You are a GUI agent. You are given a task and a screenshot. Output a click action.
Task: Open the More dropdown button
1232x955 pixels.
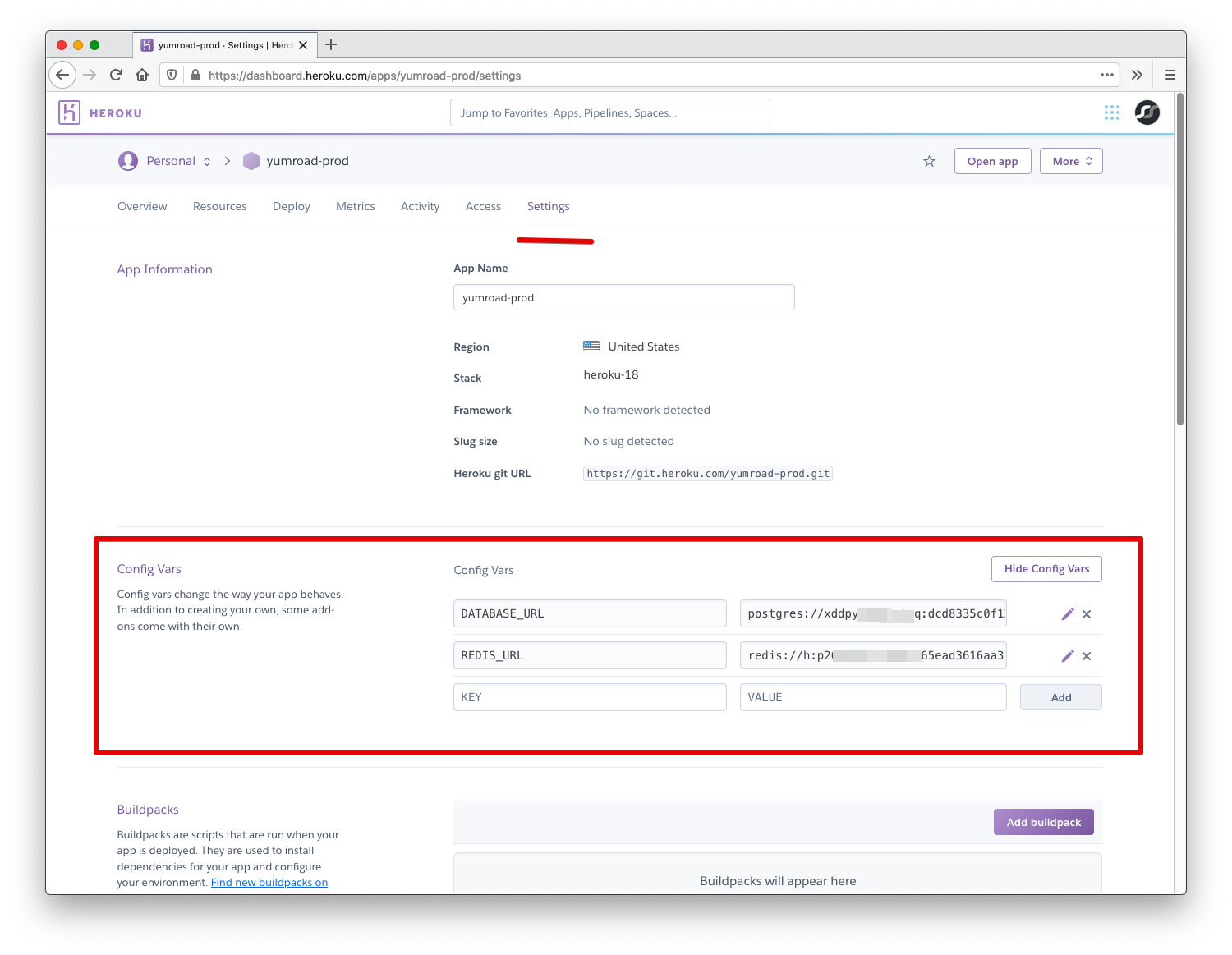1071,161
